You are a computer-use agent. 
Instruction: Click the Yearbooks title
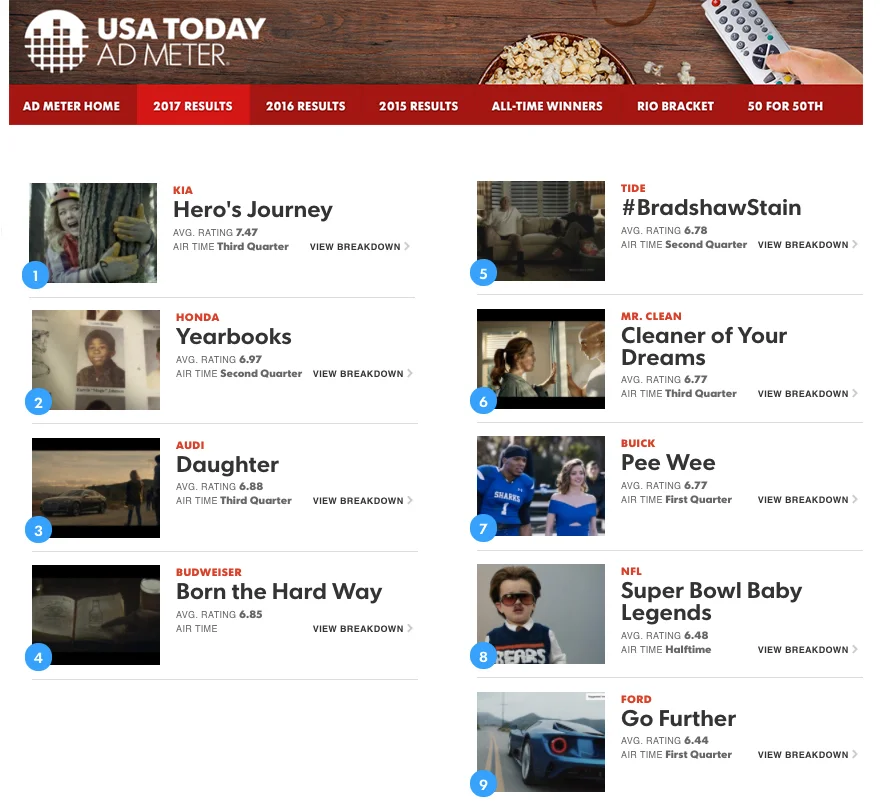click(233, 336)
